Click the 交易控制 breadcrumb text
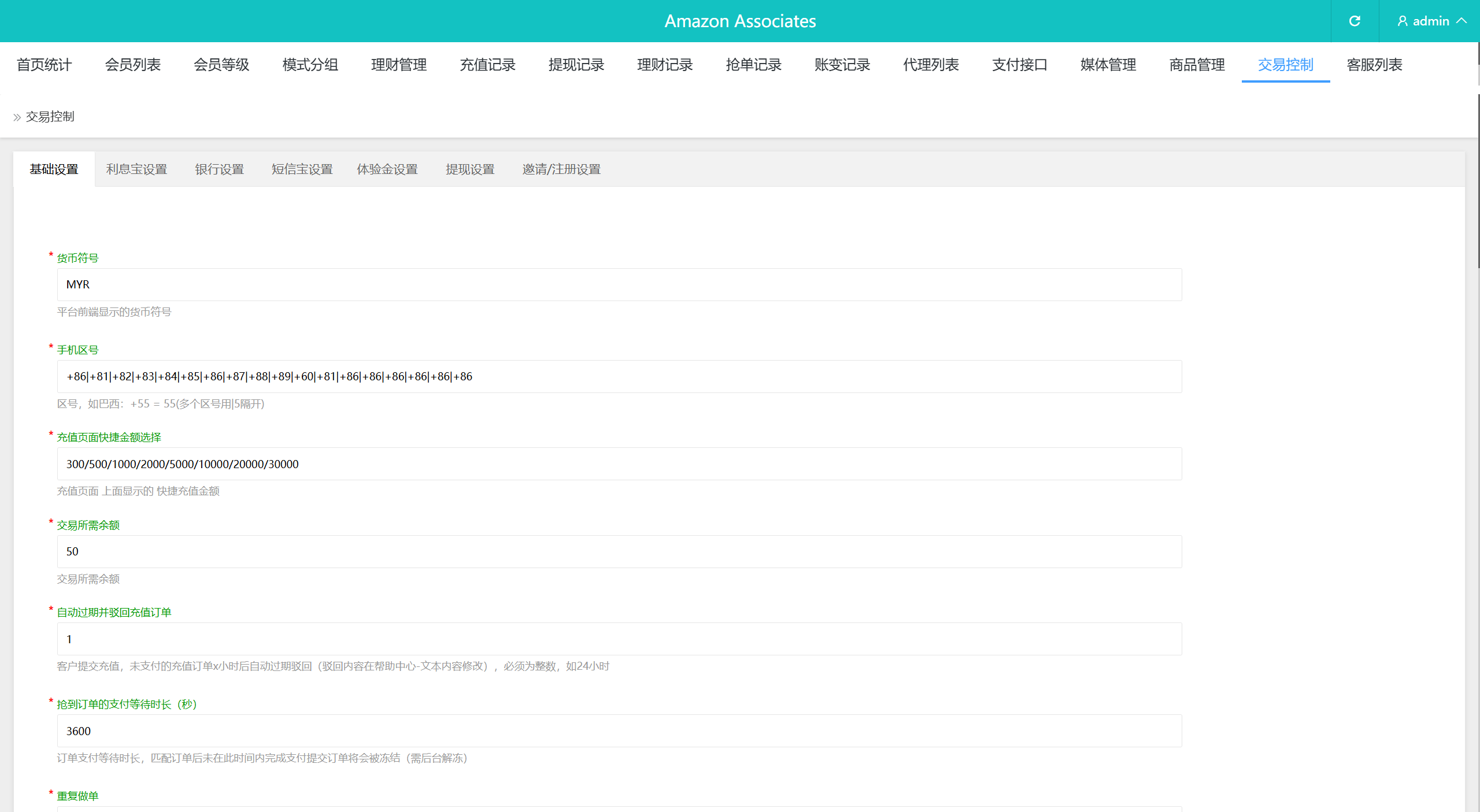 (x=50, y=117)
